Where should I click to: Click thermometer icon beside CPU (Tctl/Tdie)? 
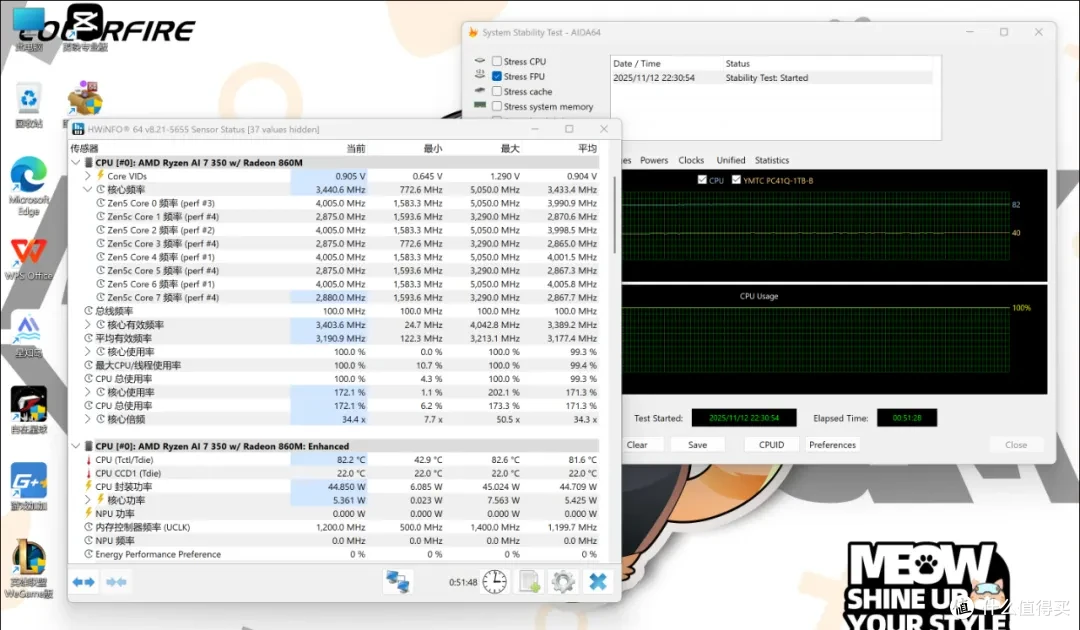tap(88, 460)
